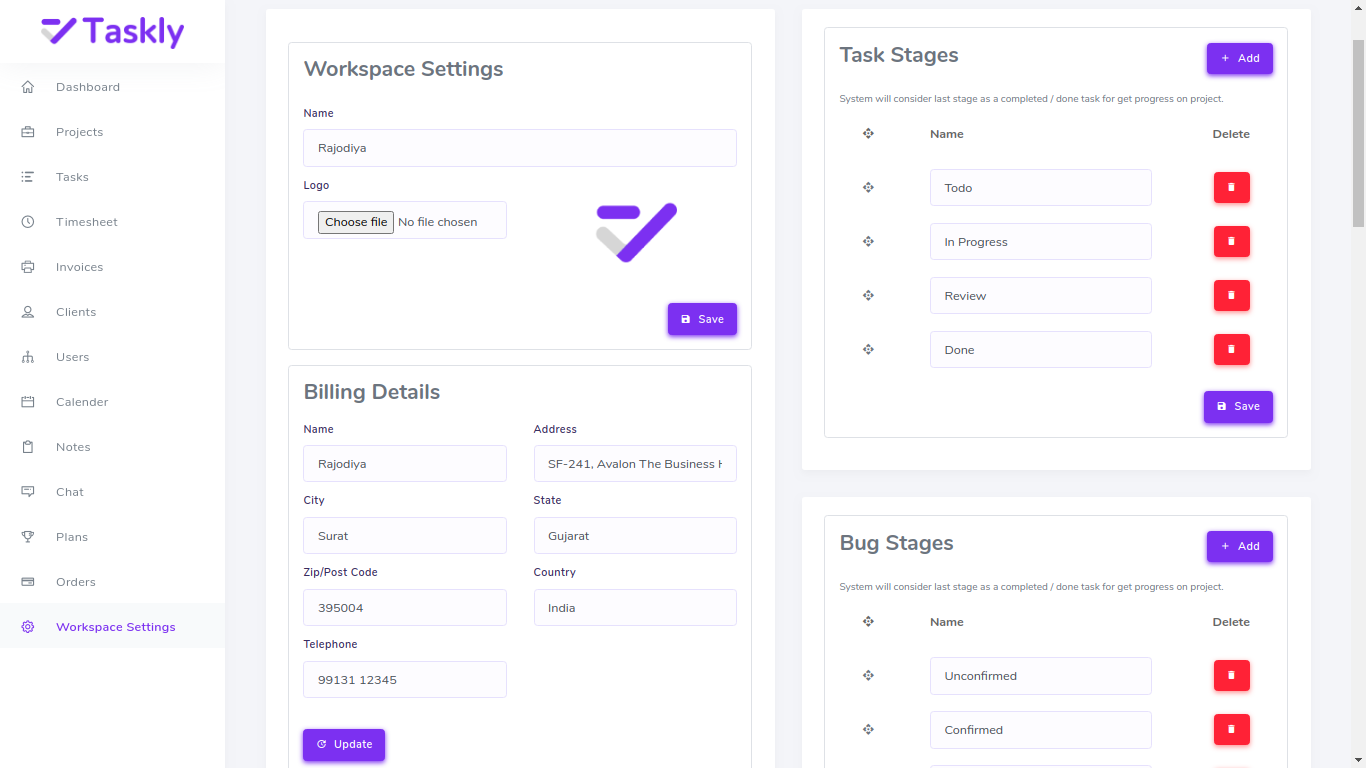
Task: Click the Tasks list icon
Action: 28,177
